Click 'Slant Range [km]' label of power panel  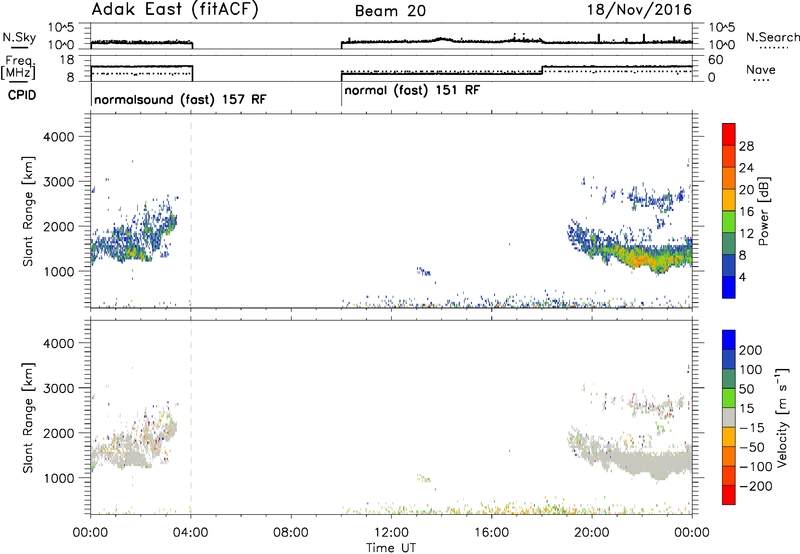(x=28, y=211)
